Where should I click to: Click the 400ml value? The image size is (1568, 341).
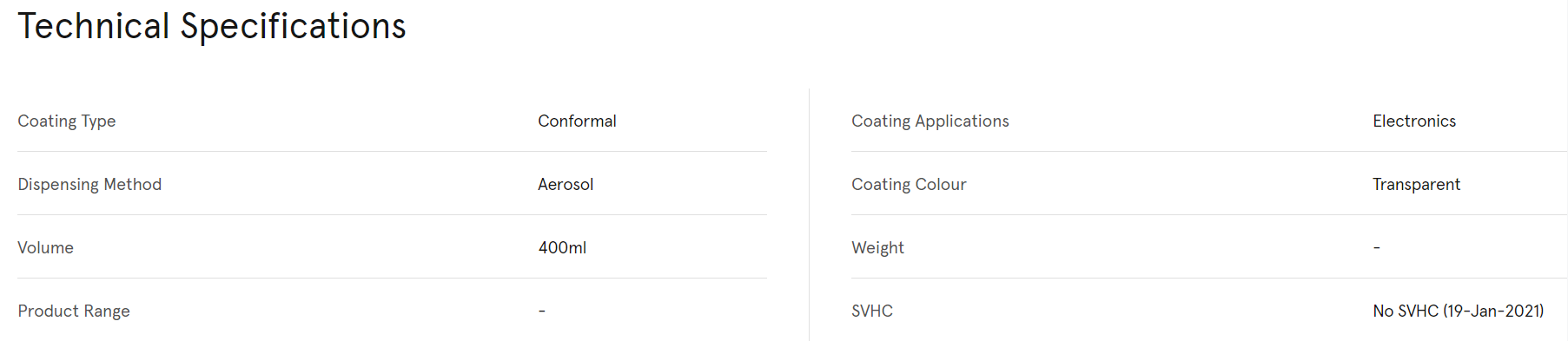[562, 247]
